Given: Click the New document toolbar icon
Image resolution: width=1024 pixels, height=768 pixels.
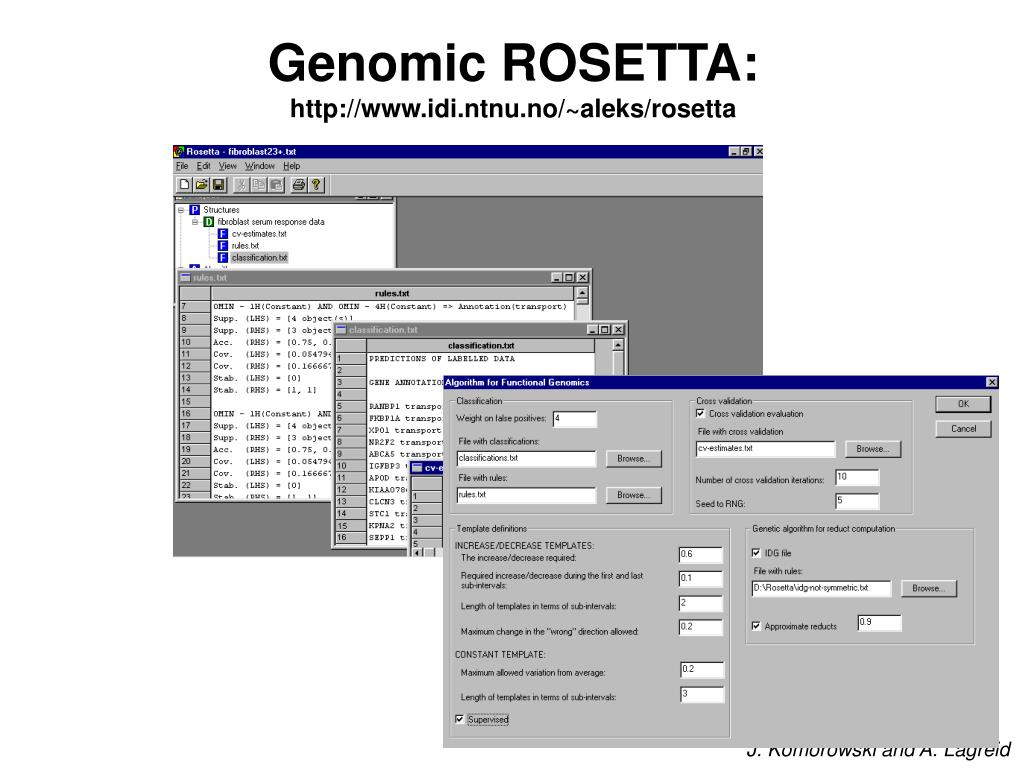Looking at the screenshot, I should coord(184,185).
